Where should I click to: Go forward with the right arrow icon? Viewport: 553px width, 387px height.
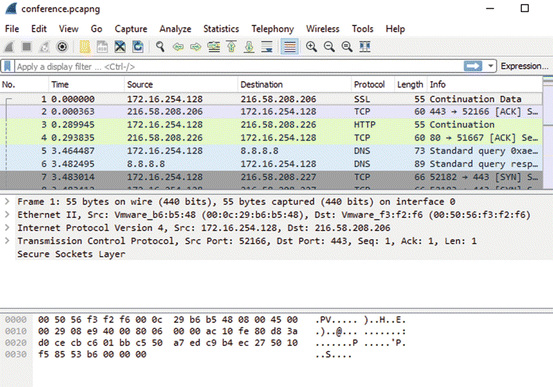196,47
